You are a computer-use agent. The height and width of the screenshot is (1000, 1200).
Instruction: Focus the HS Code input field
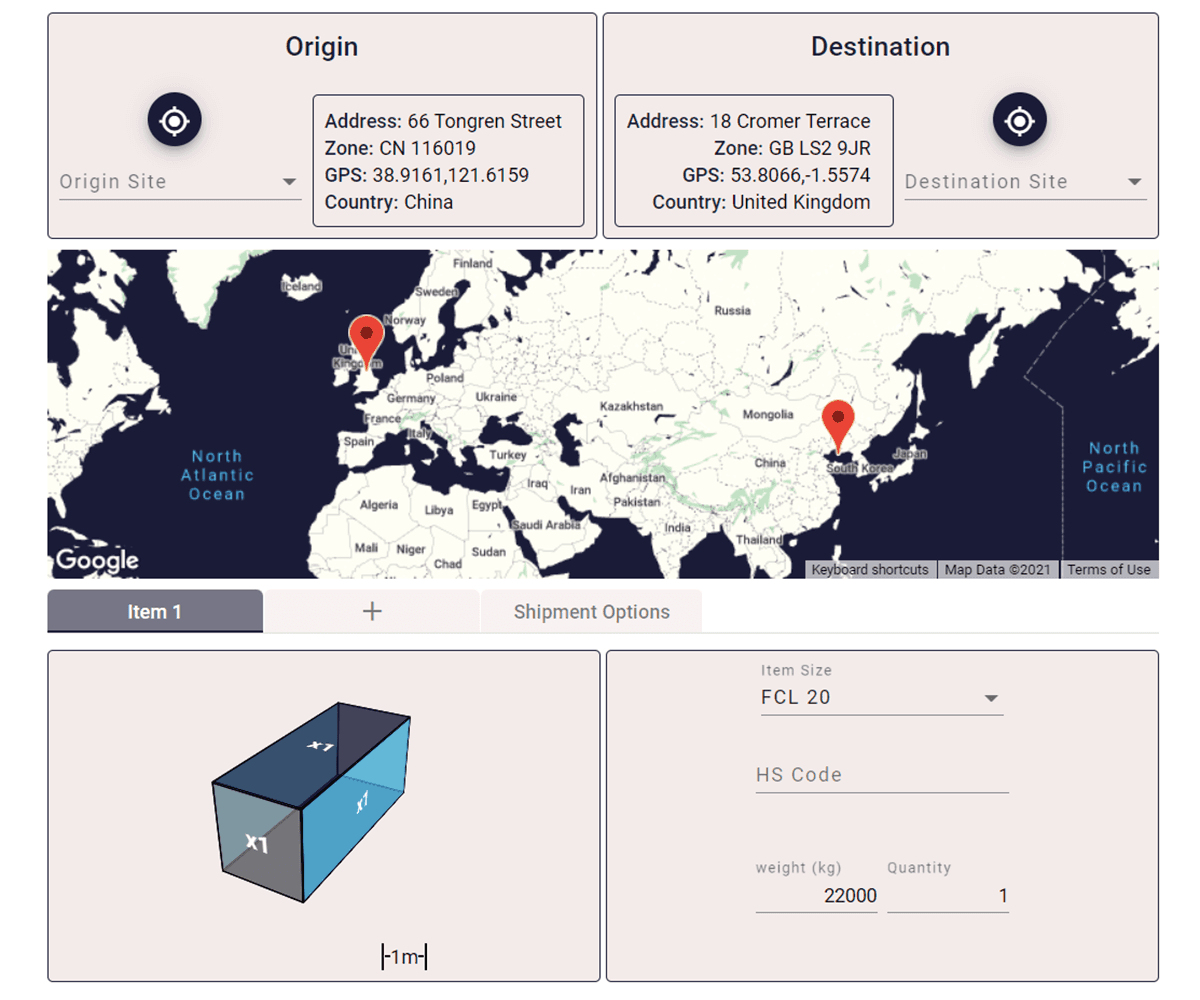(x=881, y=775)
